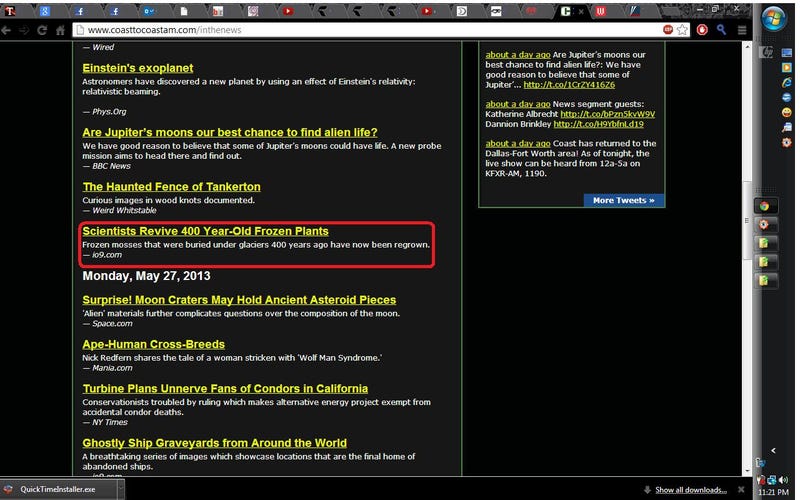Click the blue magnifier extension icon
Image resolution: width=800 pixels, height=500 pixels.
721,30
